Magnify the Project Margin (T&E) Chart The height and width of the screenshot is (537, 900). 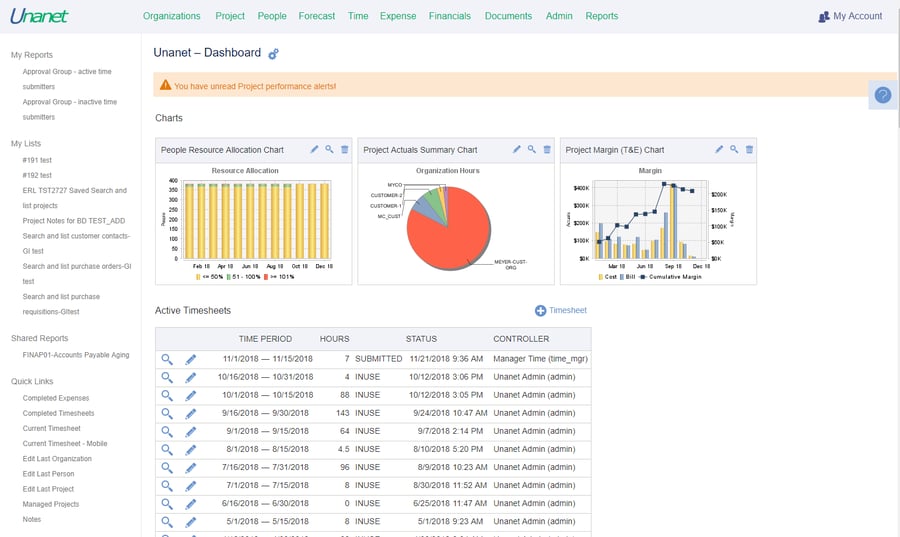(734, 149)
